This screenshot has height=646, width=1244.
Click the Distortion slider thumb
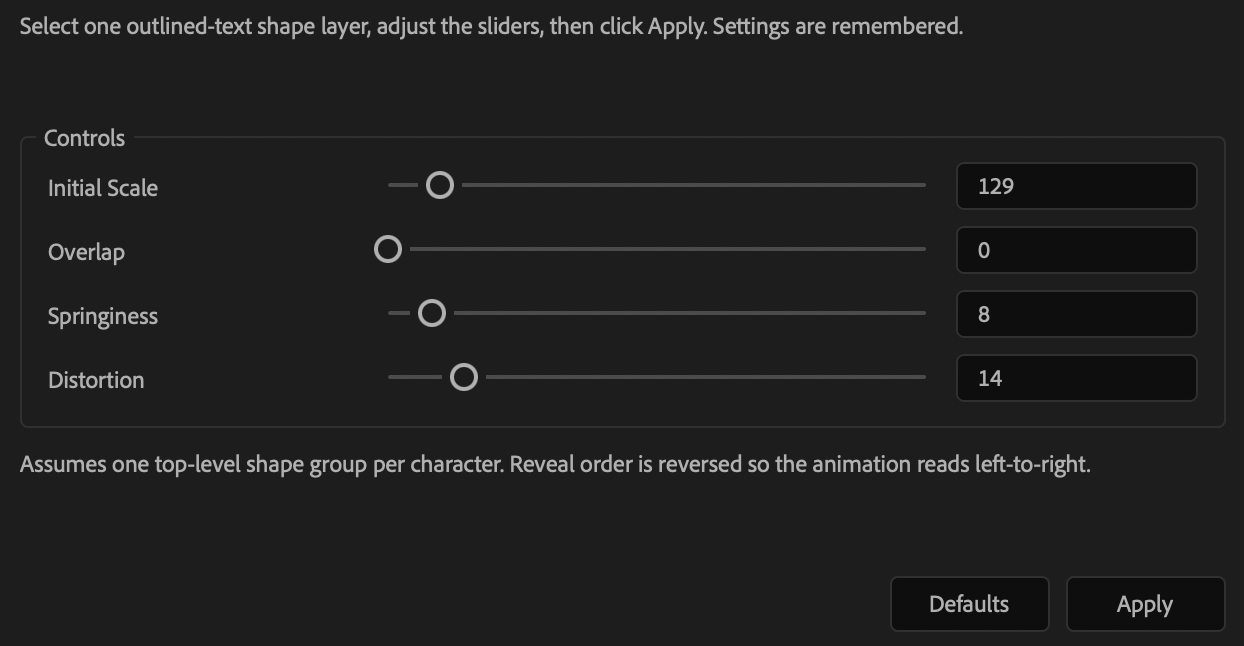tap(463, 377)
